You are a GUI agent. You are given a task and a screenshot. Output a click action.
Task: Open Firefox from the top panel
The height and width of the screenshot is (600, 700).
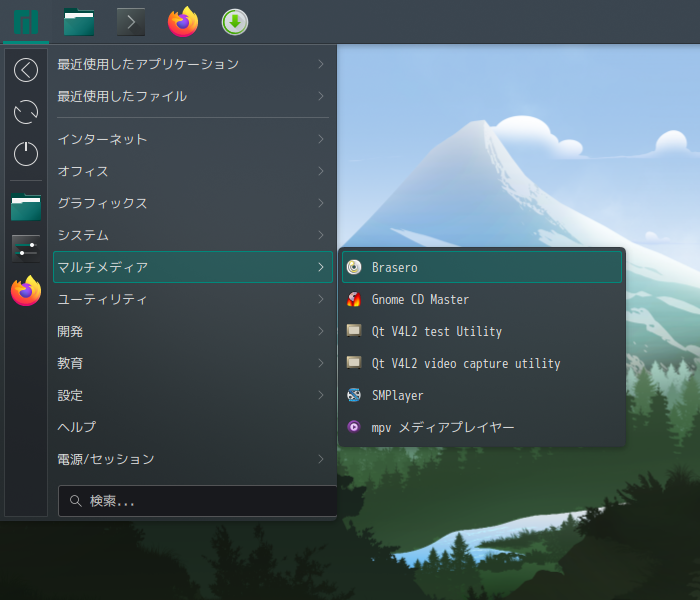[x=183, y=22]
